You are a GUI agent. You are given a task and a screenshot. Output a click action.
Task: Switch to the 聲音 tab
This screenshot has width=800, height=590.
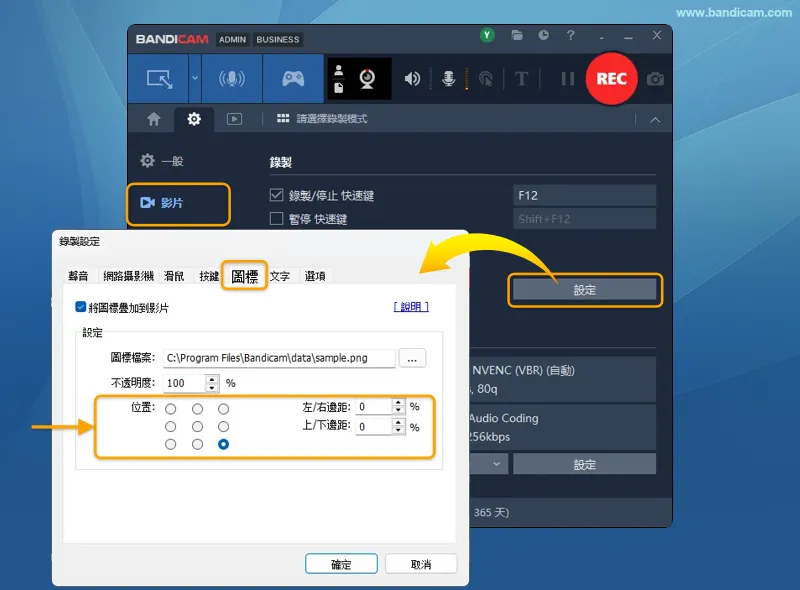[78, 276]
